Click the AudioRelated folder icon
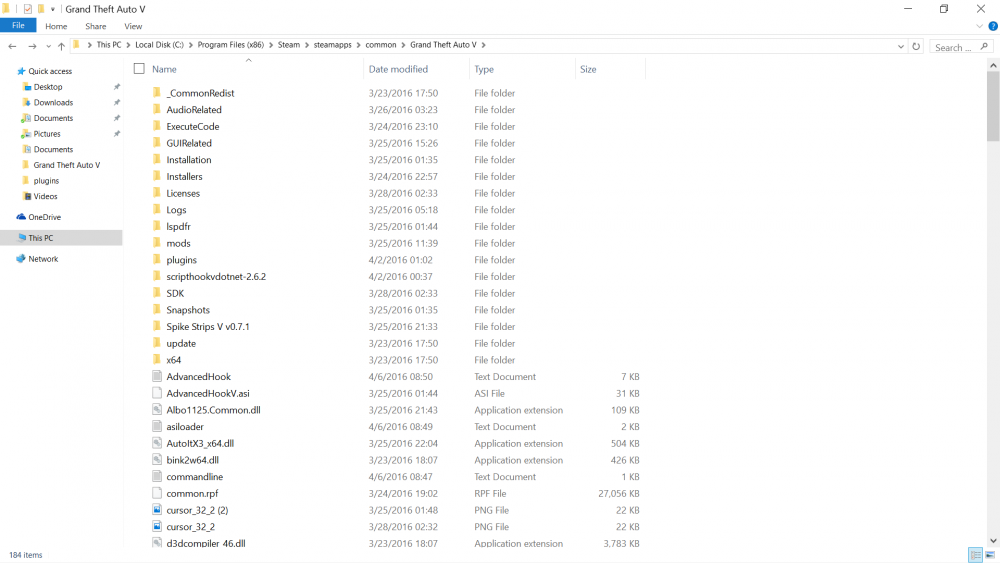 [157, 109]
